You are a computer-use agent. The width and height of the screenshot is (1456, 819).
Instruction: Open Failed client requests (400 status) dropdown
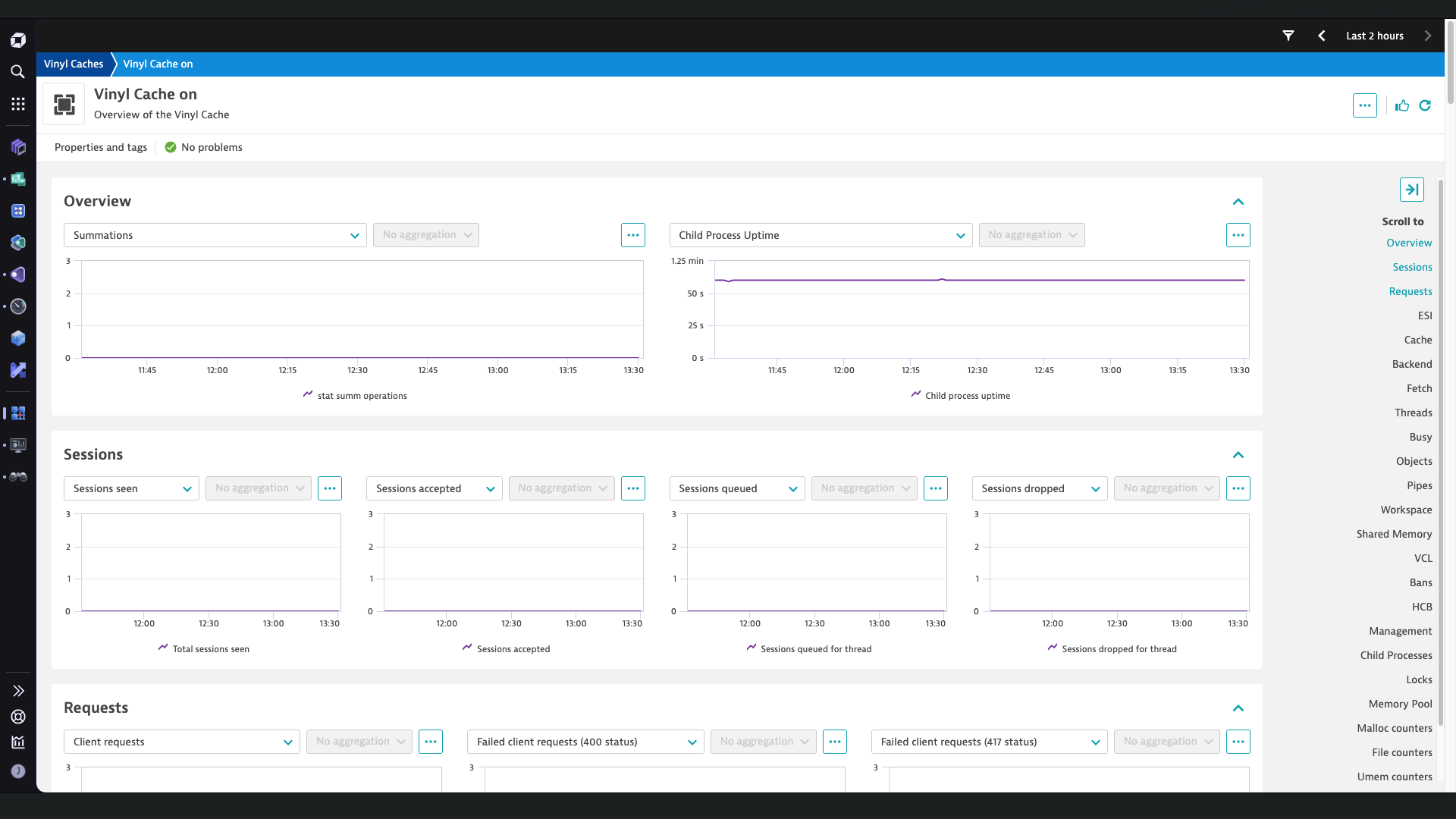coord(585,742)
